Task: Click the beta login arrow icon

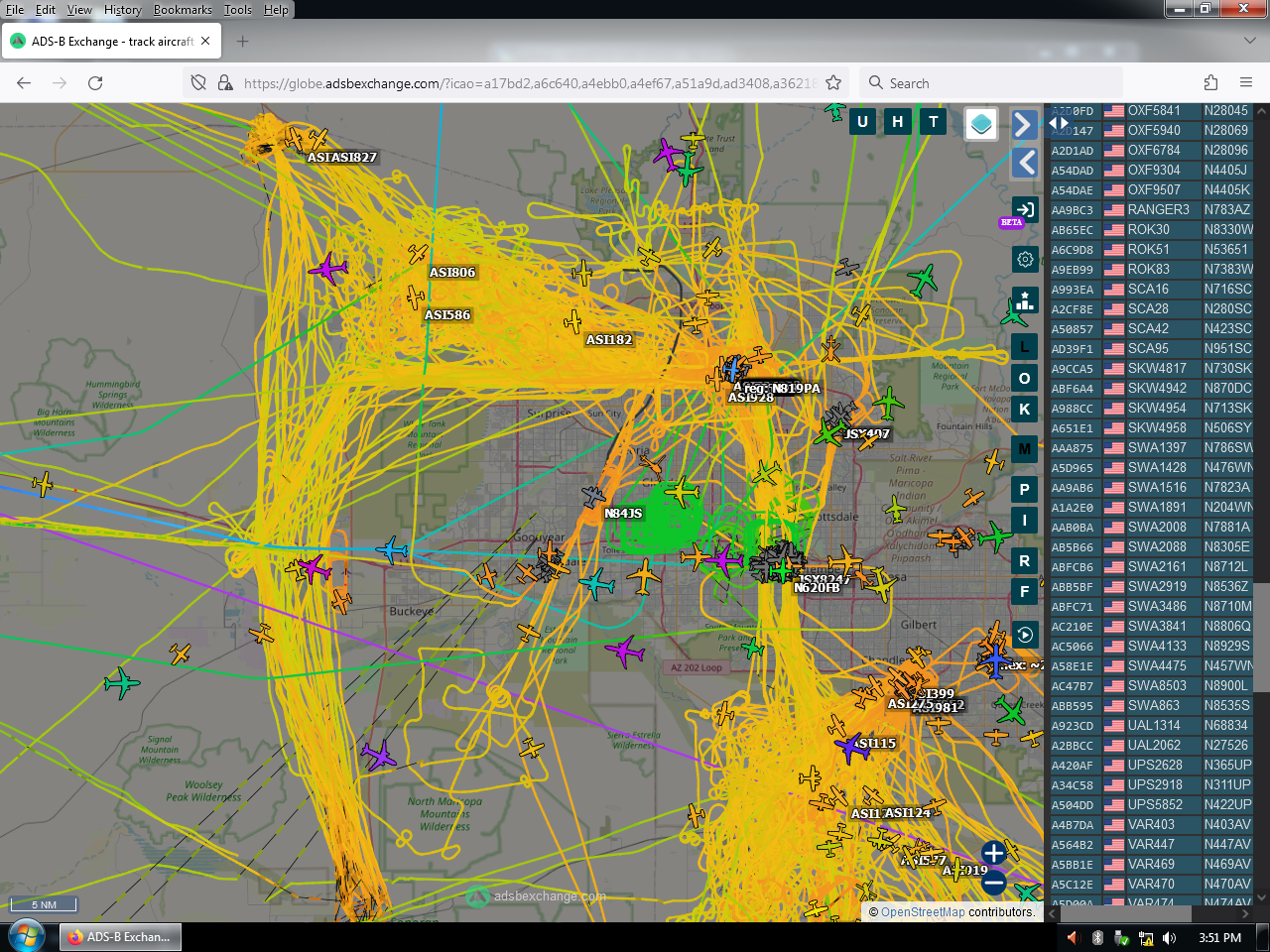Action: point(1025,209)
